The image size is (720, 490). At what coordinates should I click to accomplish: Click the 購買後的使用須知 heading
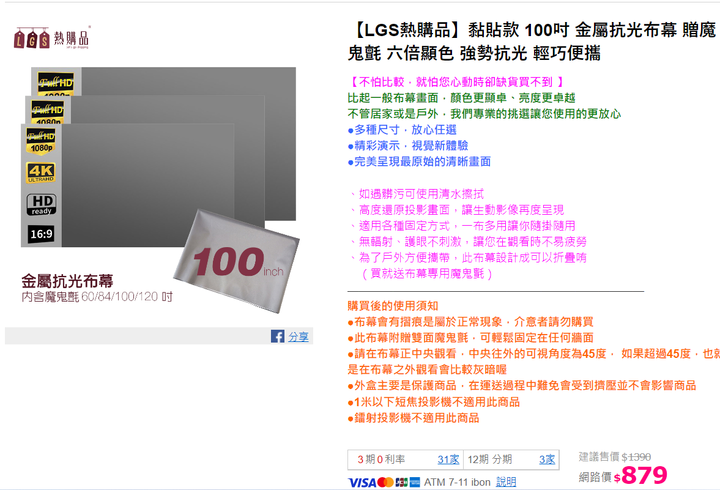pos(393,306)
